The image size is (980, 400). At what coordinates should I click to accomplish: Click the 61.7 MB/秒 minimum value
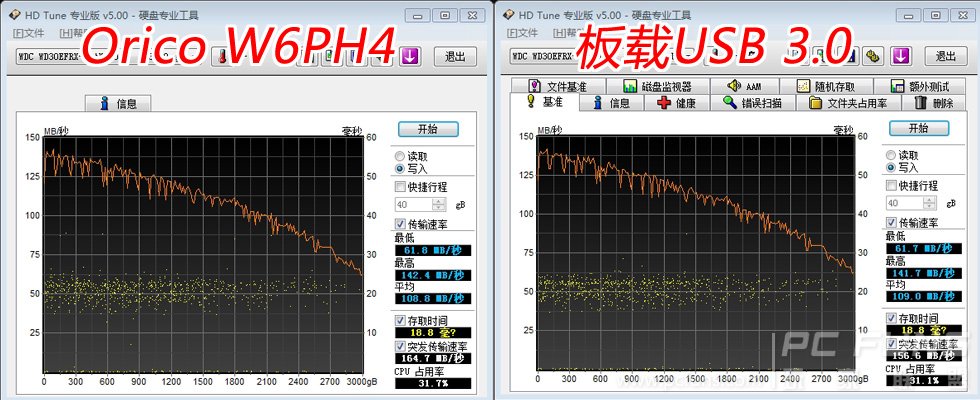[x=924, y=249]
